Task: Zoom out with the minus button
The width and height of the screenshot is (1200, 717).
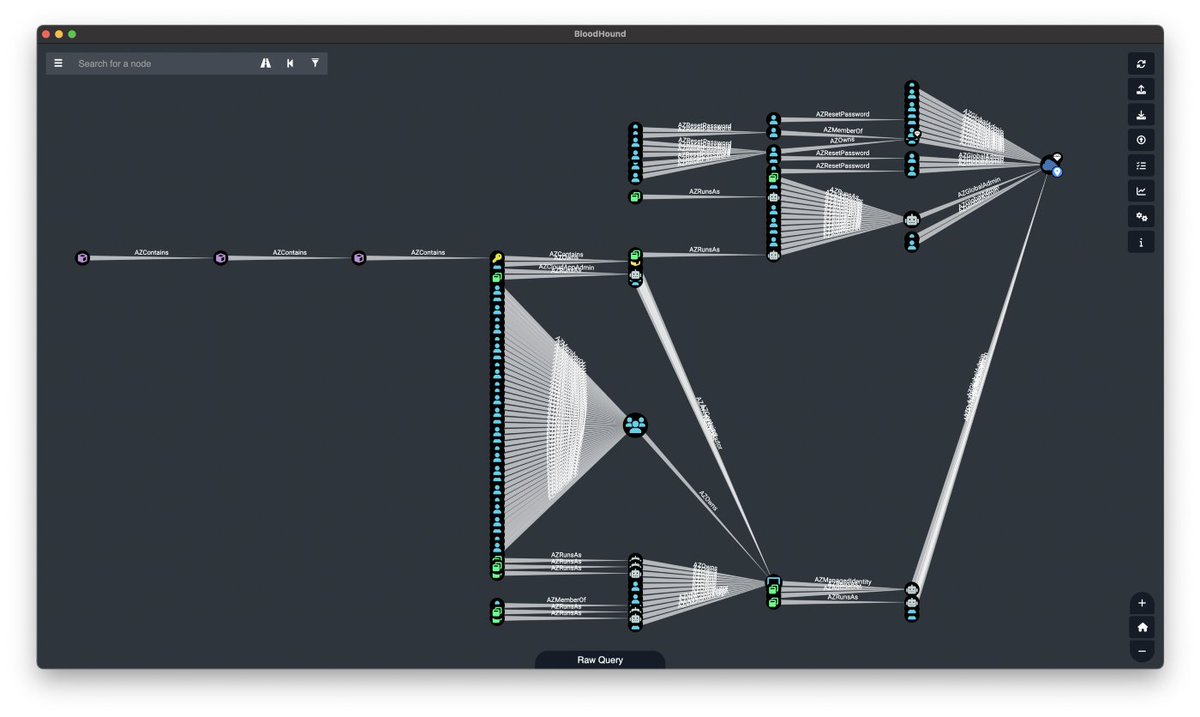Action: tap(1142, 651)
